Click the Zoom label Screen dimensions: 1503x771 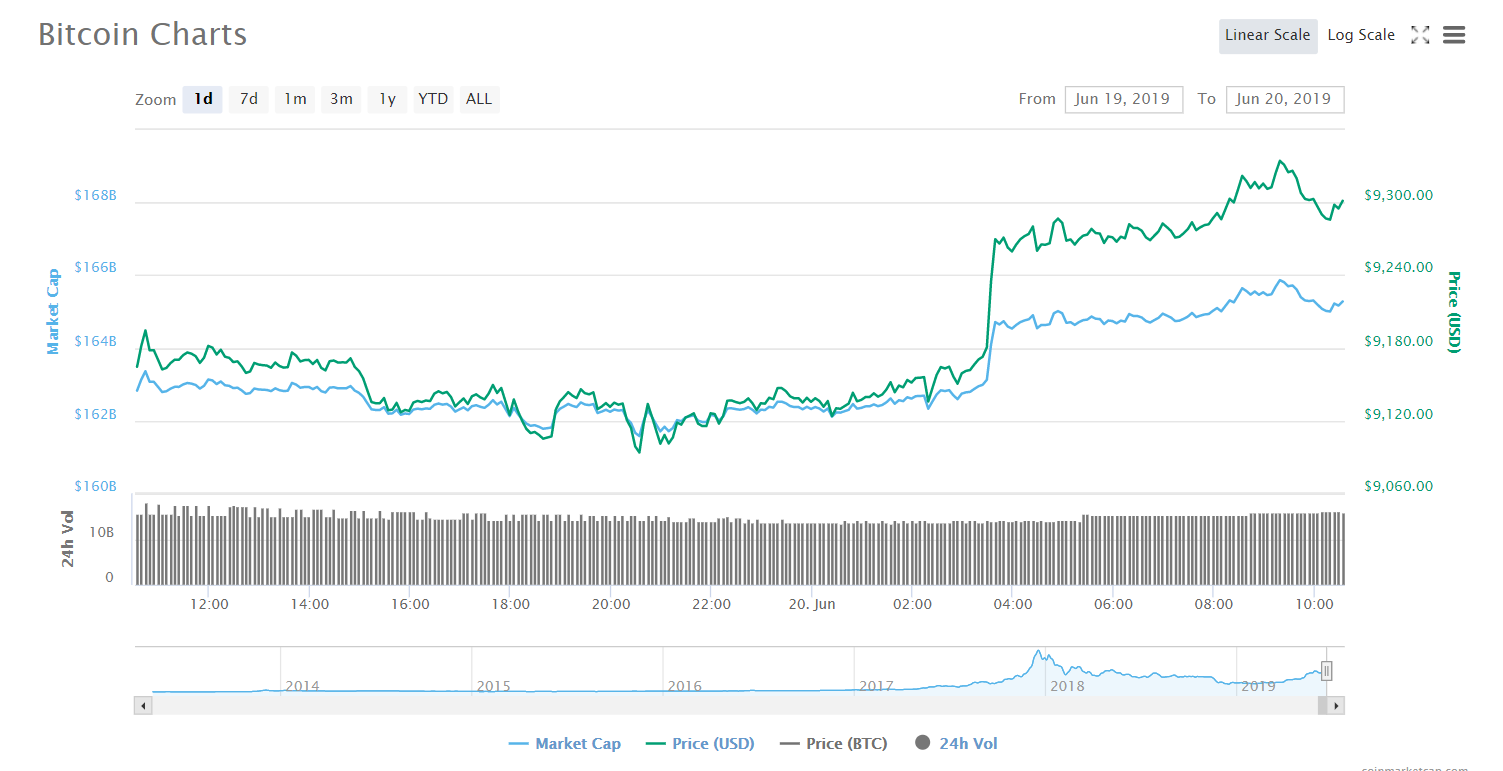point(156,100)
